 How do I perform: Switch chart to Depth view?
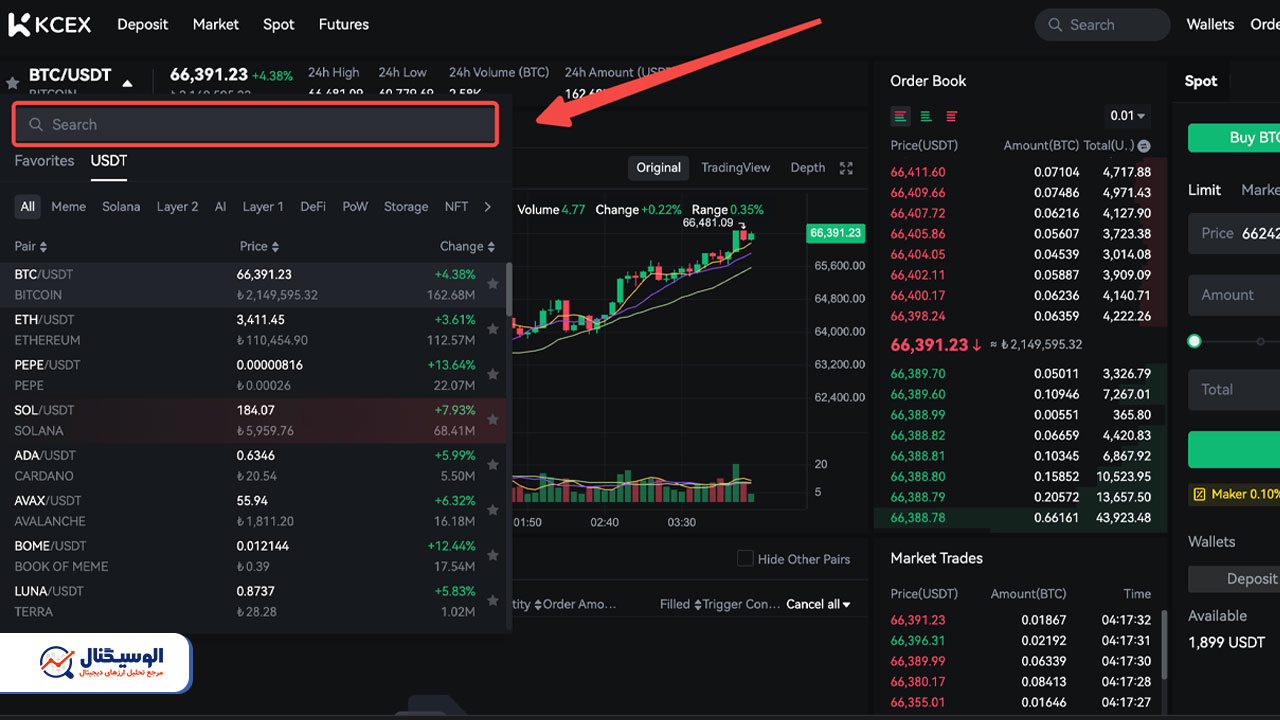pos(808,168)
